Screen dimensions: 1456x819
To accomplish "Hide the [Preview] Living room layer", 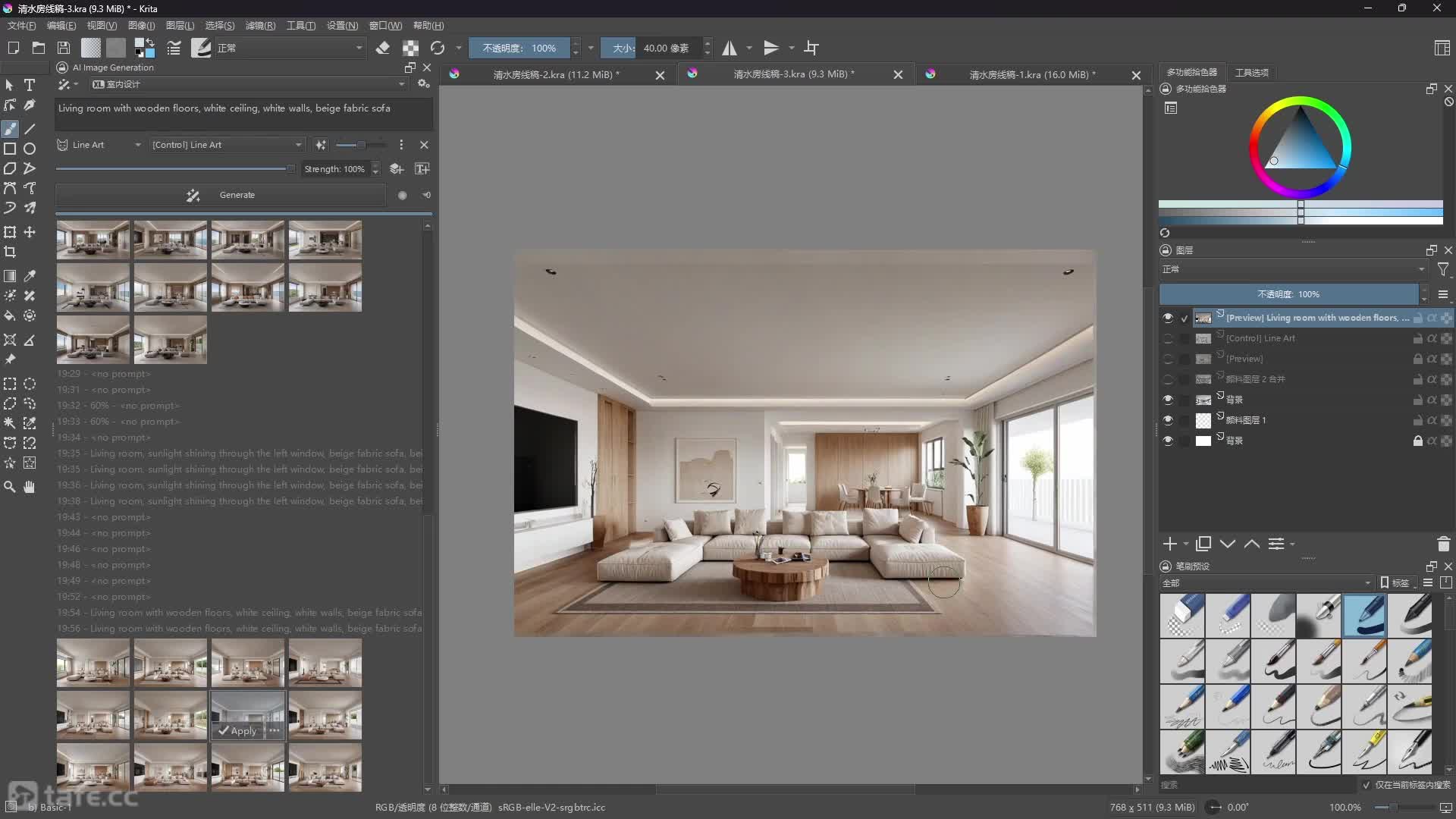I will [x=1168, y=318].
